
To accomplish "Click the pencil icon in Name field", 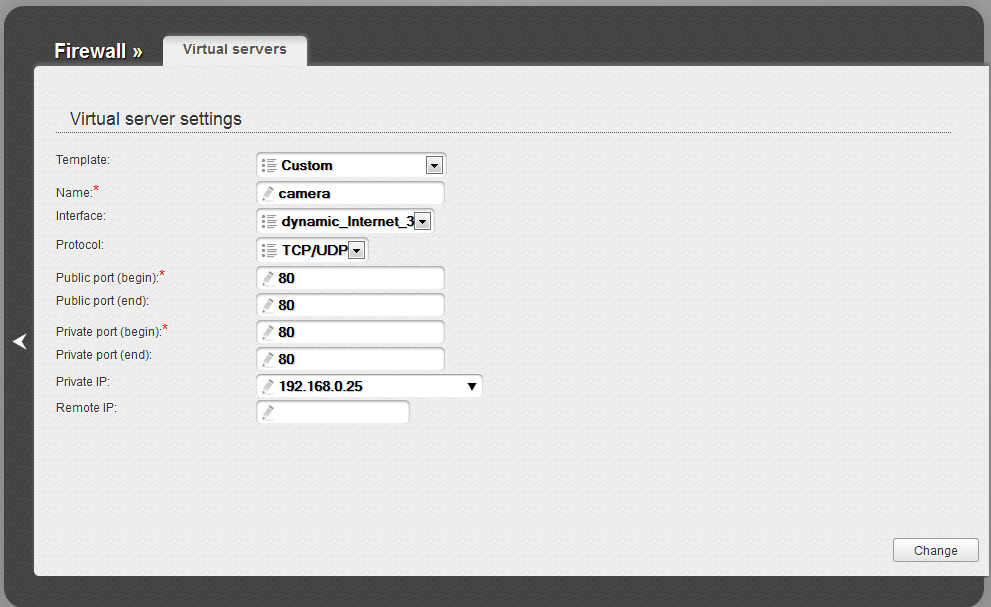I will click(x=268, y=193).
